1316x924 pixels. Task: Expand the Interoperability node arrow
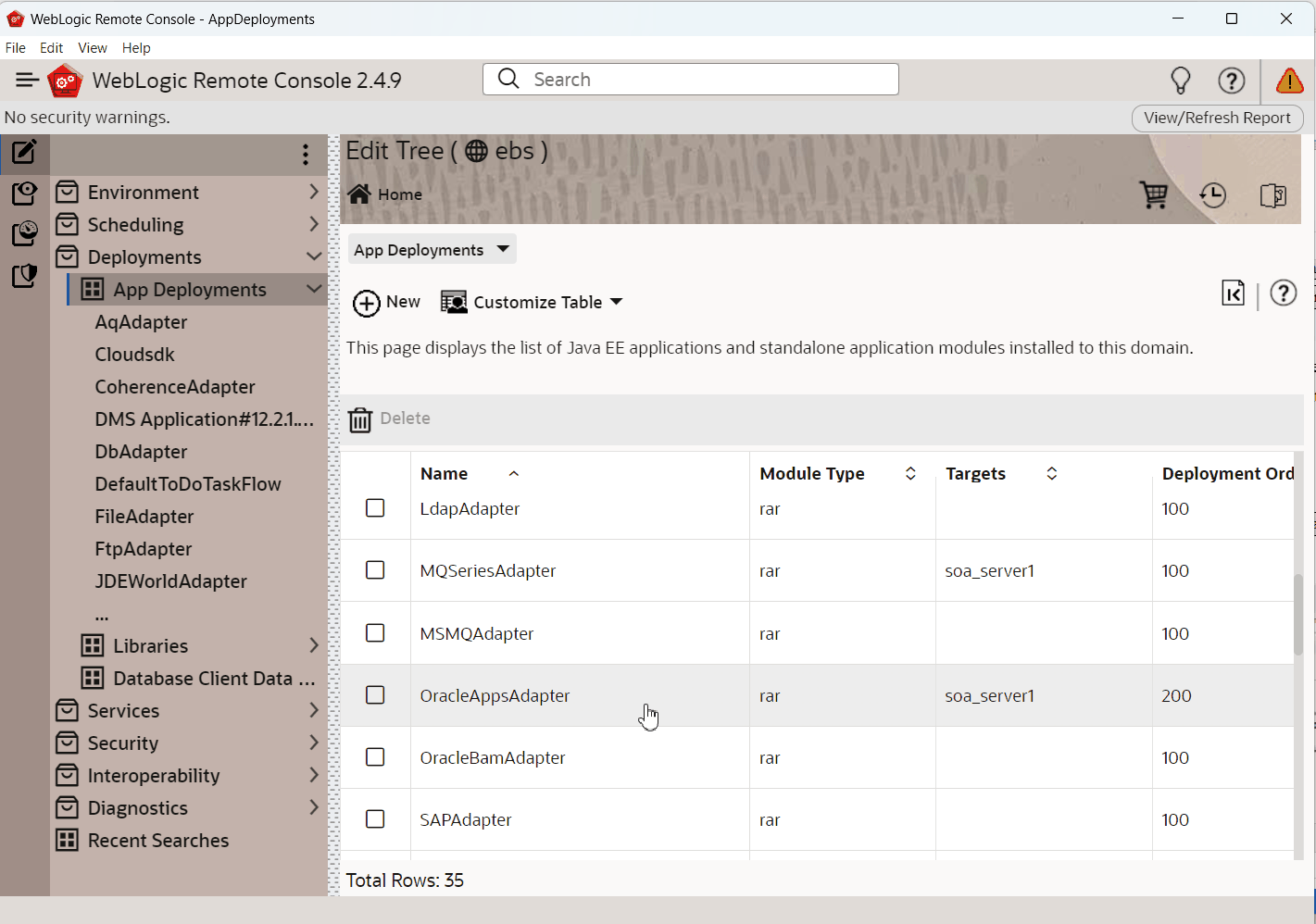[x=314, y=775]
